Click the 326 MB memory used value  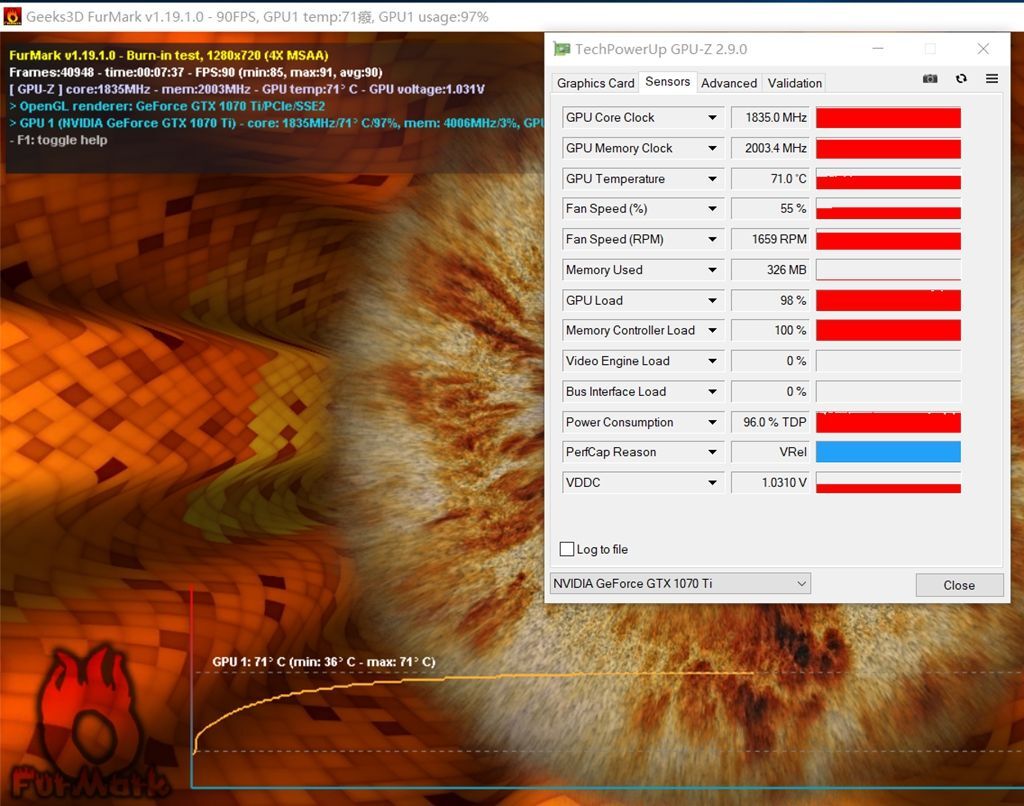pos(771,270)
